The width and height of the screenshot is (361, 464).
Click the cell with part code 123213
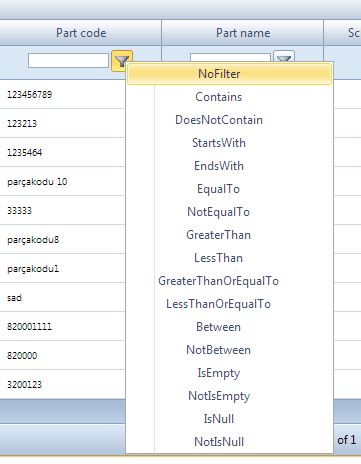tap(63, 123)
